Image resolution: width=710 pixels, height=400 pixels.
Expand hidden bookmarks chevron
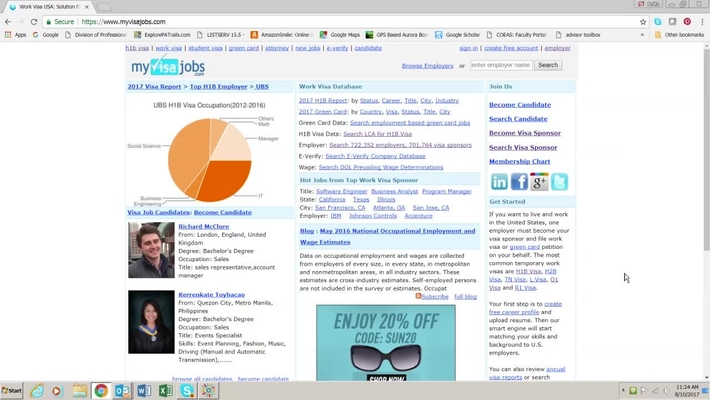[642, 34]
